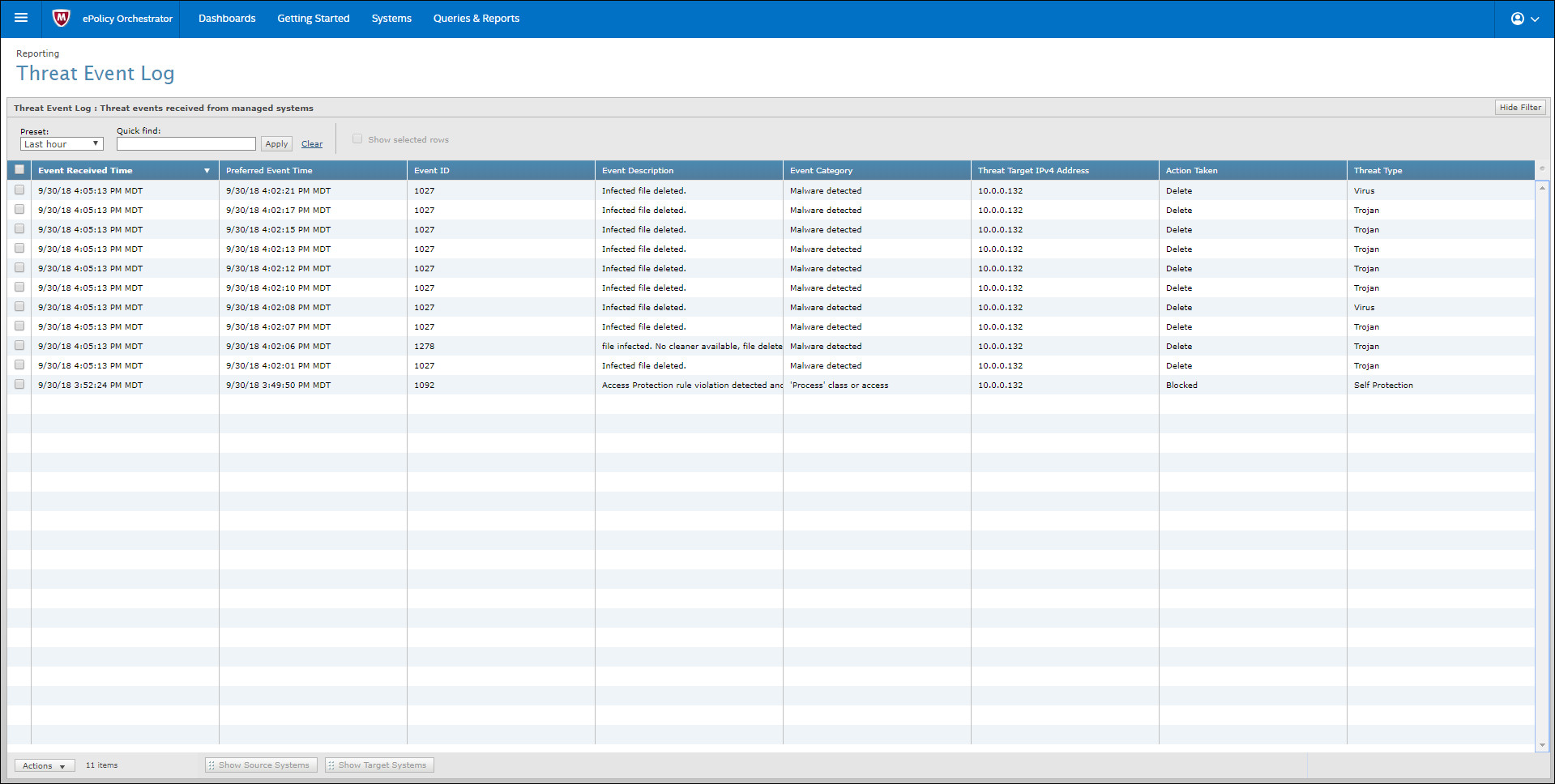Click ePolicy Orchestrator title
Image resolution: width=1555 pixels, height=784 pixels.
[127, 19]
